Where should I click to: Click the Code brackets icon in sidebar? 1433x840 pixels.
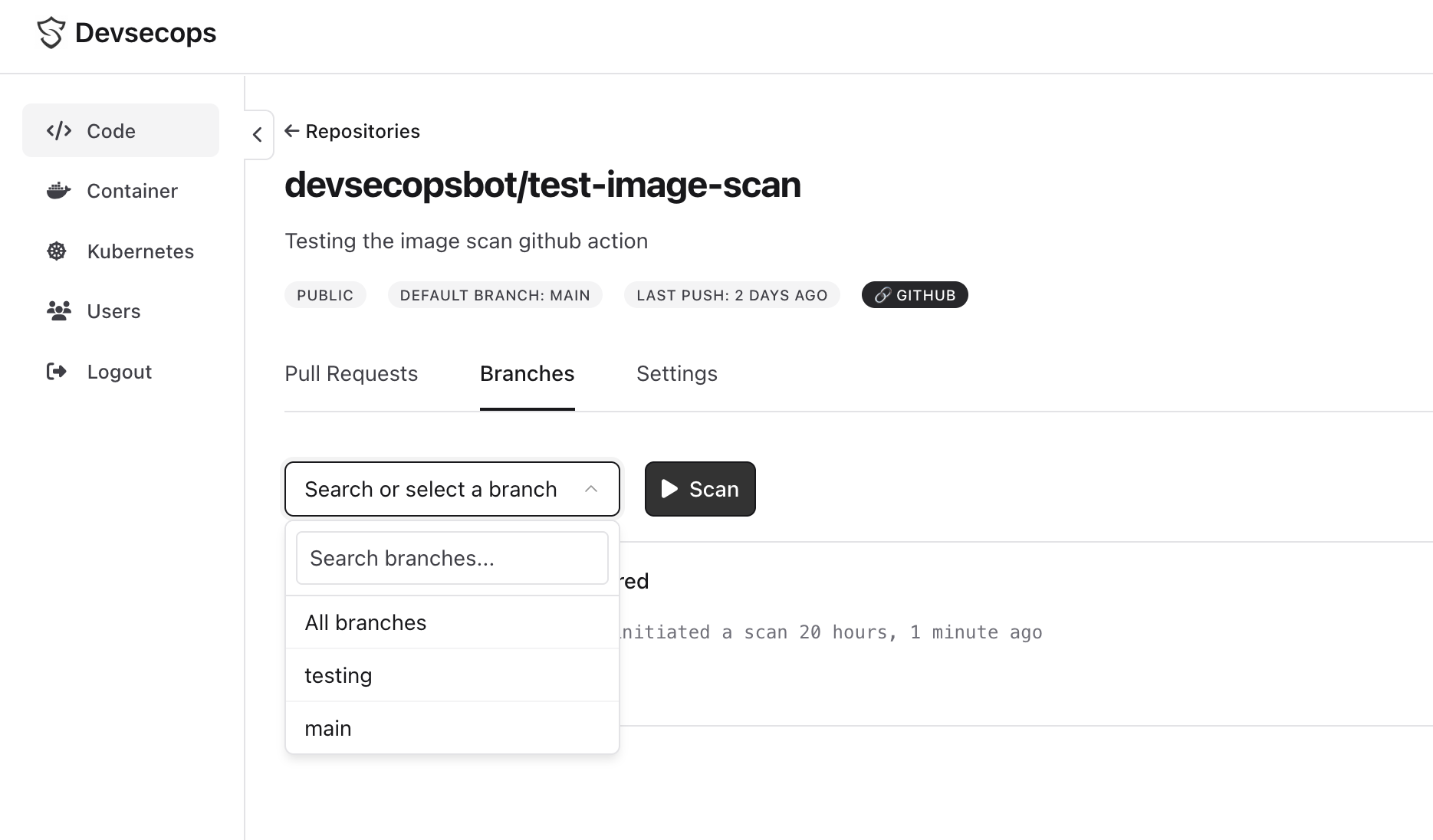(59, 131)
